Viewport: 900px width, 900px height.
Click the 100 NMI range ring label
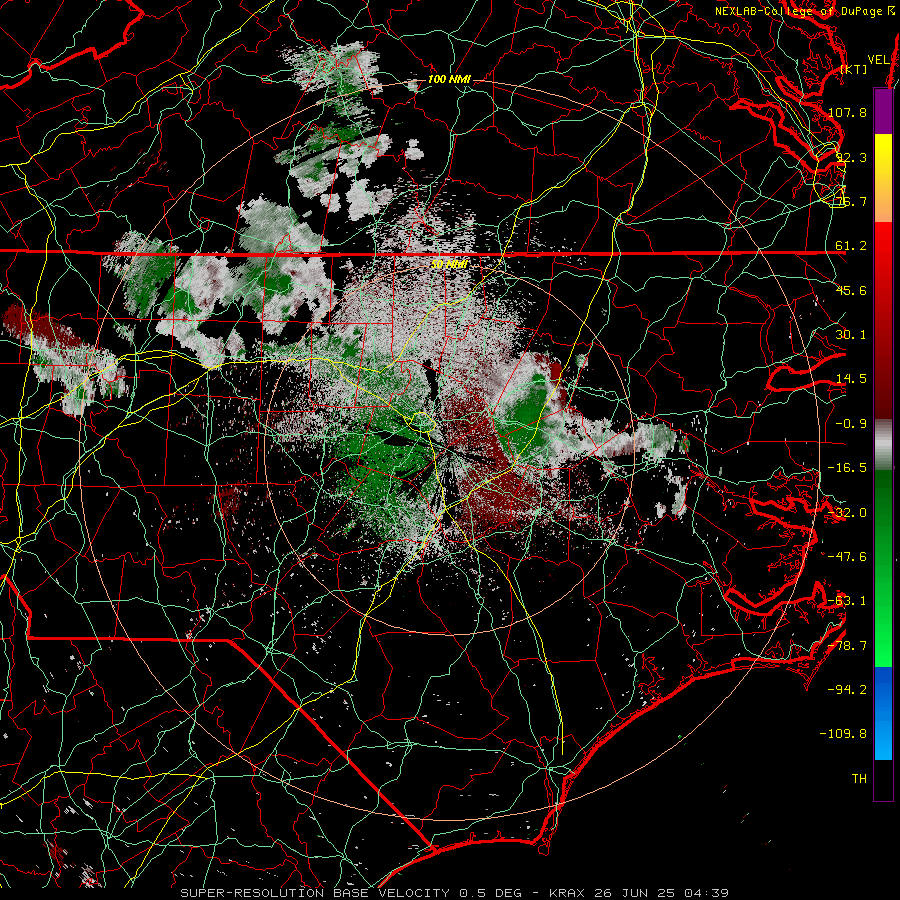click(449, 79)
